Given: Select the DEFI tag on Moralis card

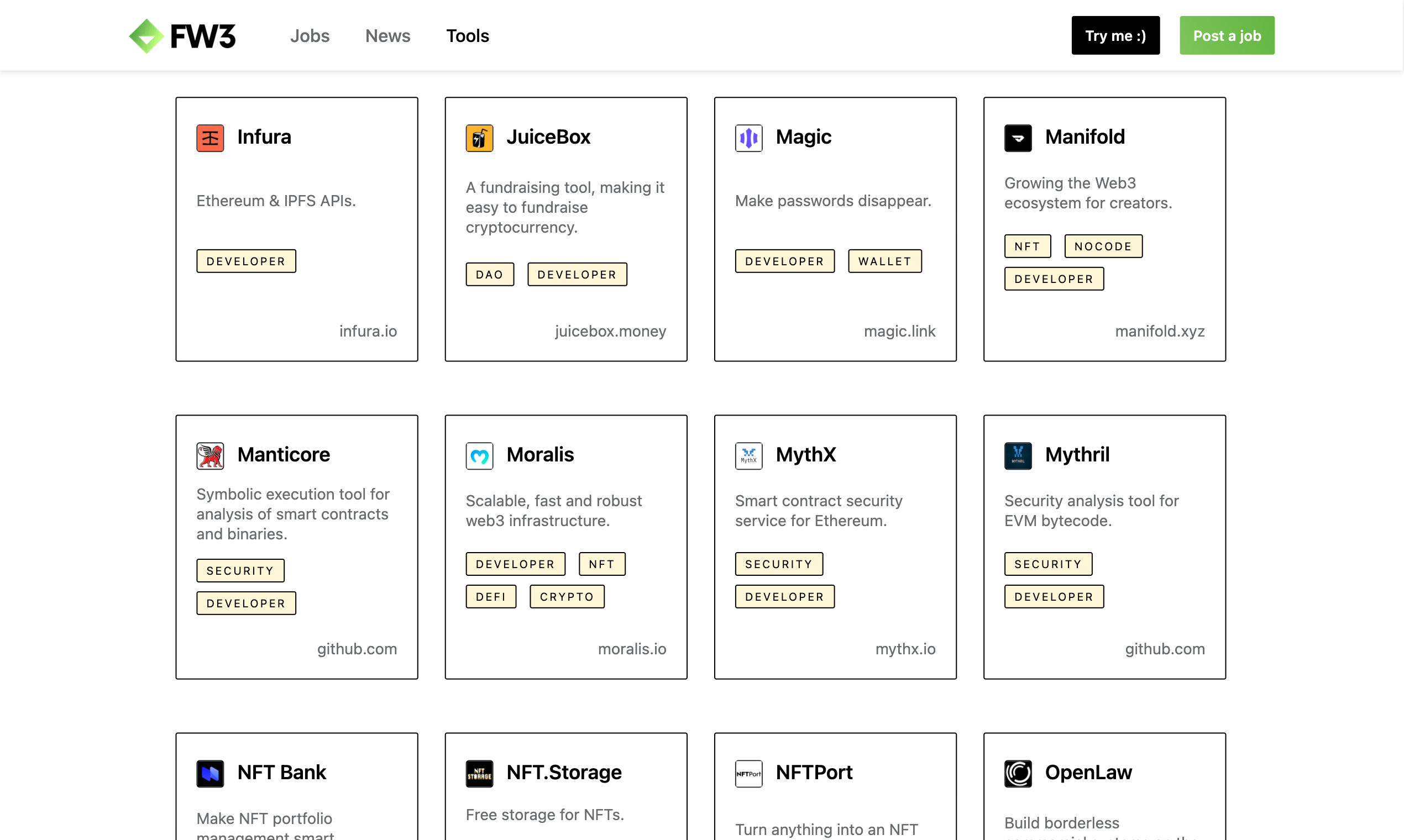Looking at the screenshot, I should click(x=491, y=597).
